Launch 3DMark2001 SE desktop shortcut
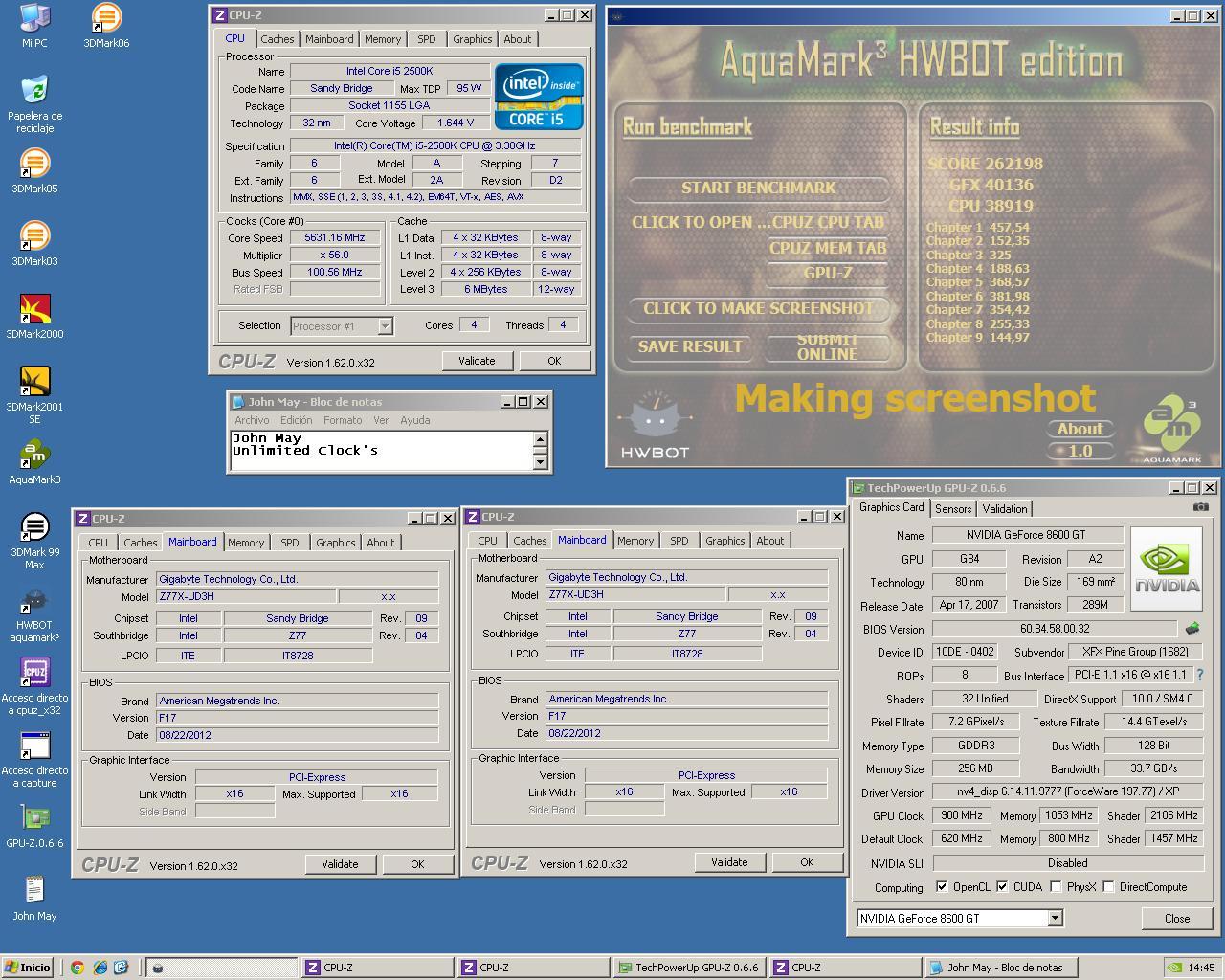This screenshot has height=980, width=1225. (34, 395)
